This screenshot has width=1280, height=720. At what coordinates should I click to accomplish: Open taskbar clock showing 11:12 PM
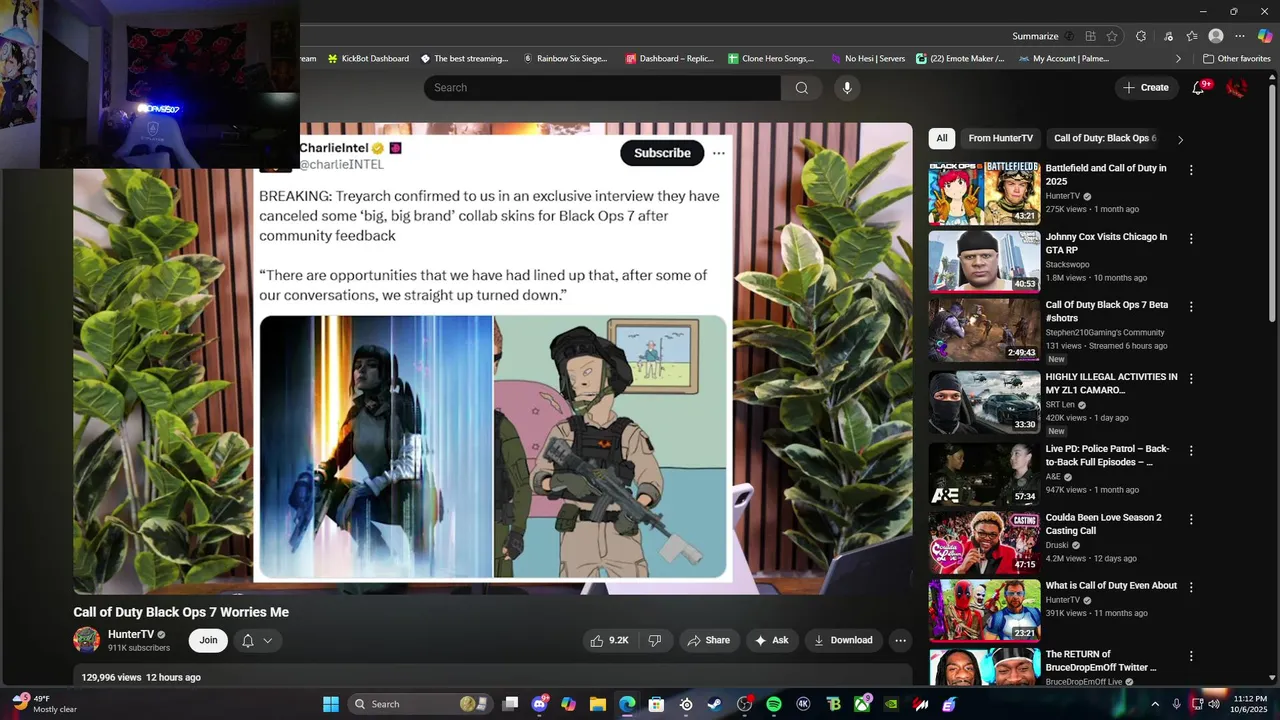click(x=1250, y=704)
